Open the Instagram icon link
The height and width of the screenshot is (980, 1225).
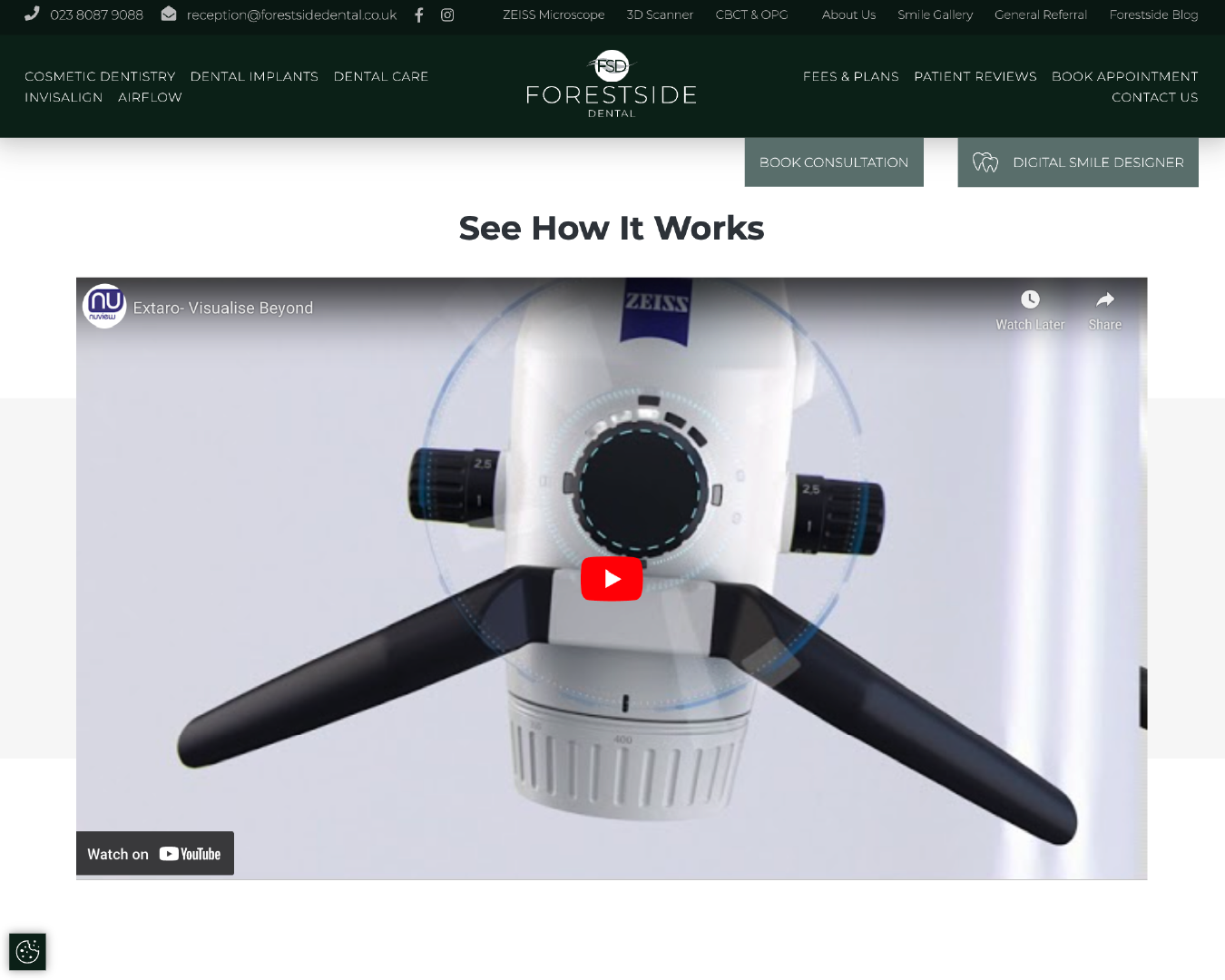(x=447, y=15)
